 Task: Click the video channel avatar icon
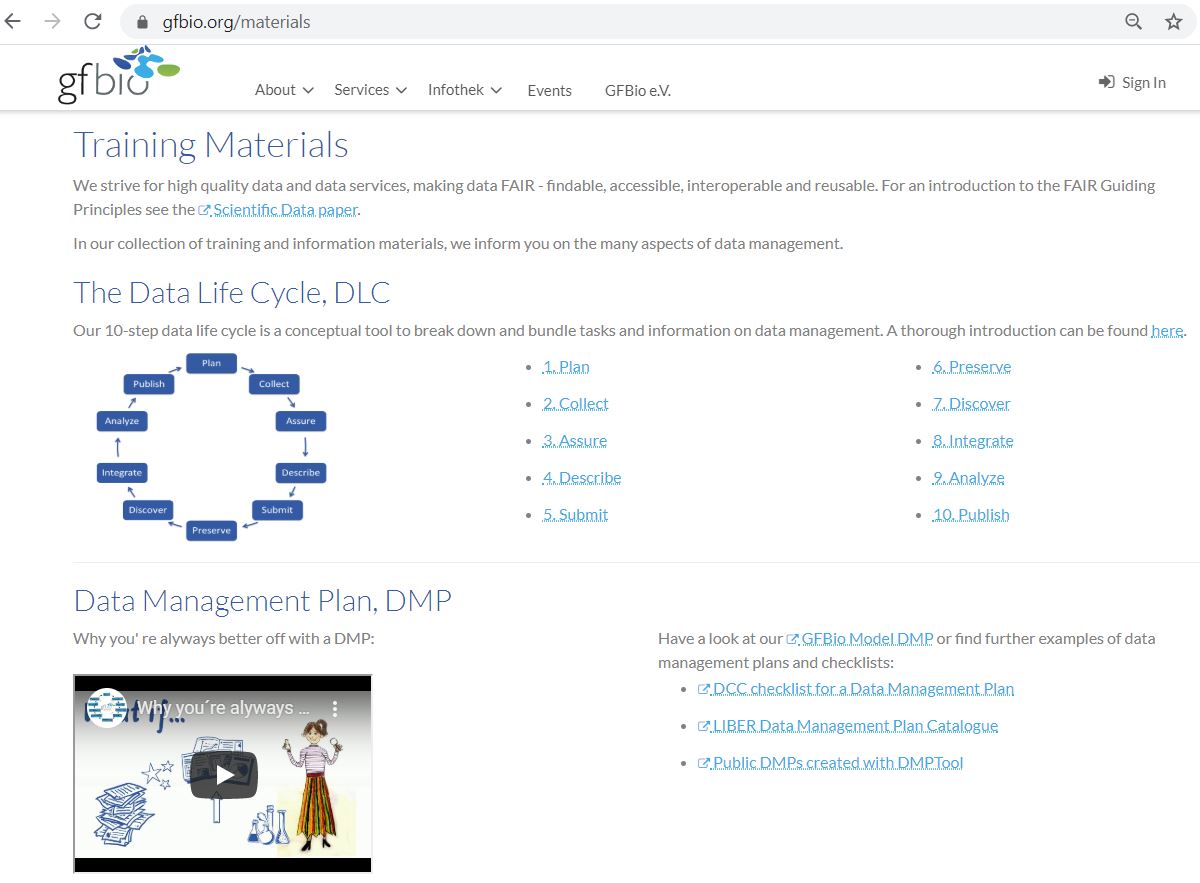(x=105, y=708)
